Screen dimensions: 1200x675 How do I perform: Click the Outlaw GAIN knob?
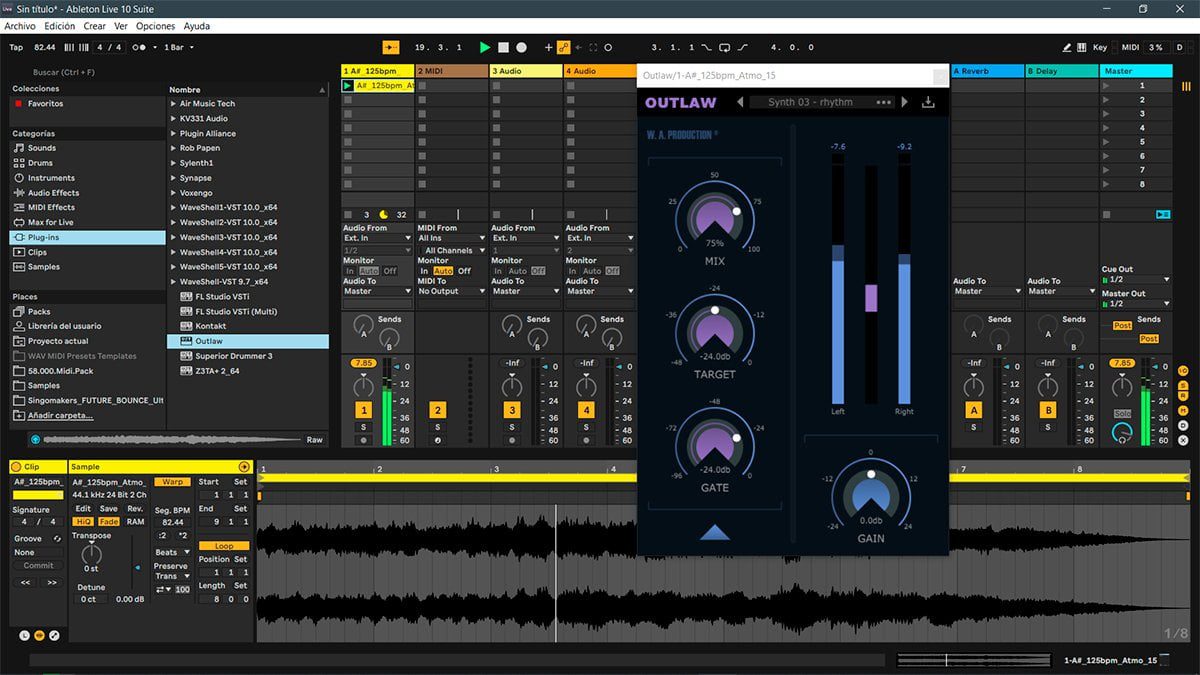(x=870, y=495)
